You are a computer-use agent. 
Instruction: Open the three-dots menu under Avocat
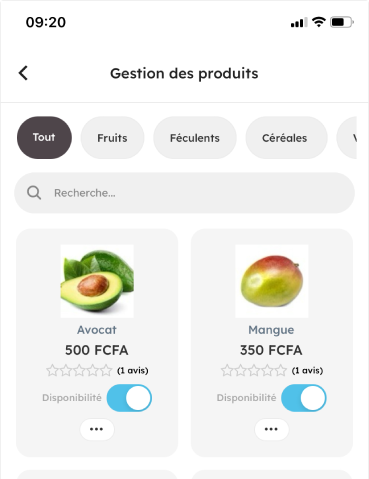coord(97,429)
